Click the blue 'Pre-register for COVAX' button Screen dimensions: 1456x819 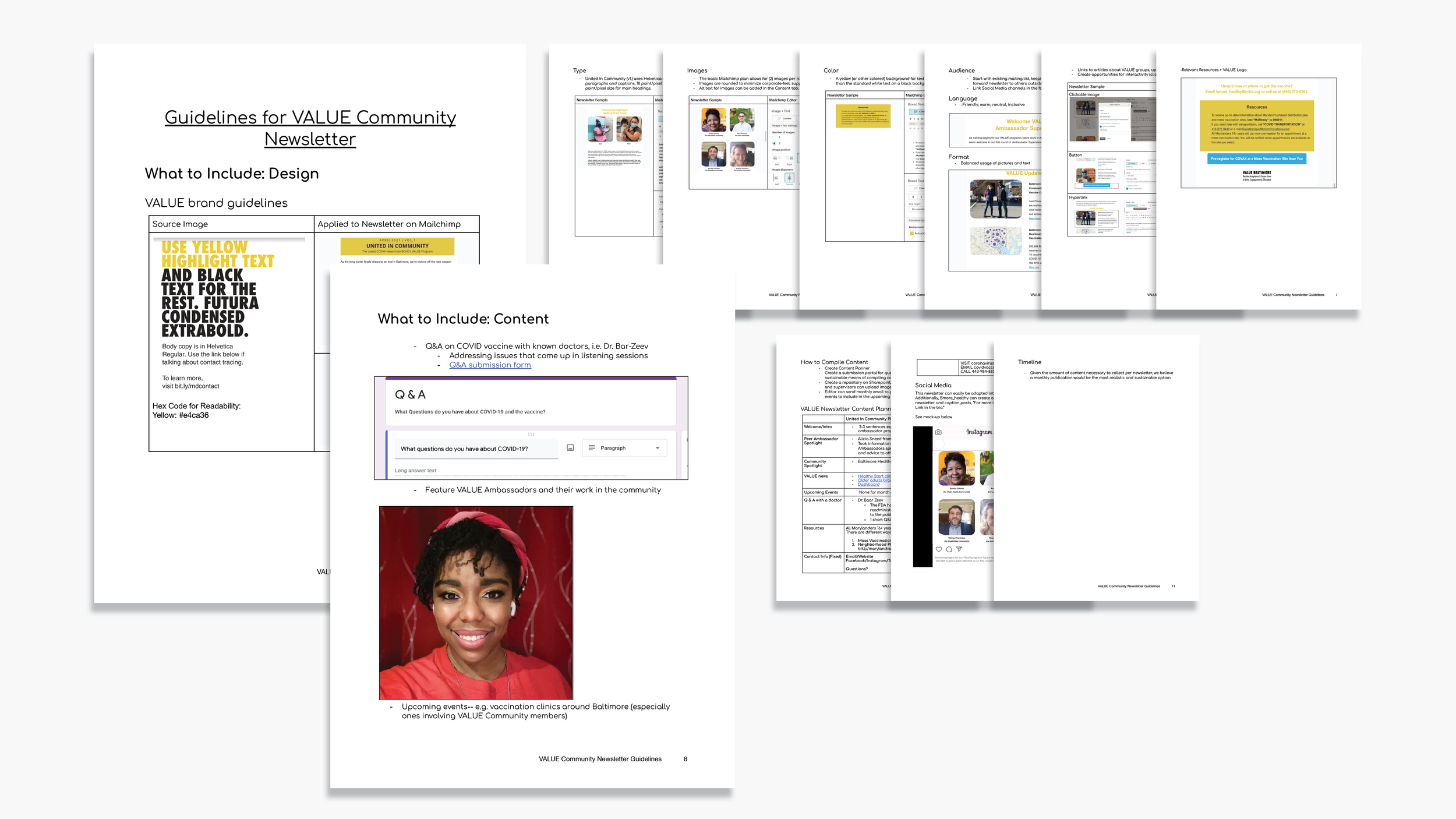coord(1256,158)
